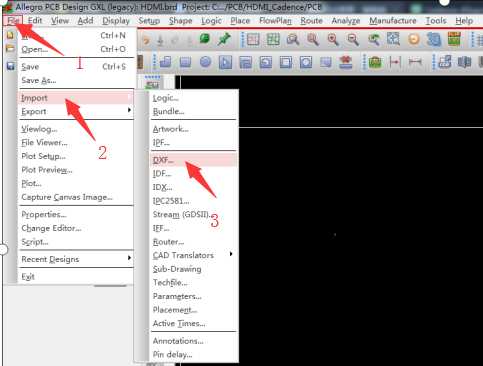The height and width of the screenshot is (366, 483).
Task: Select IDF... import option
Action: [193, 174]
